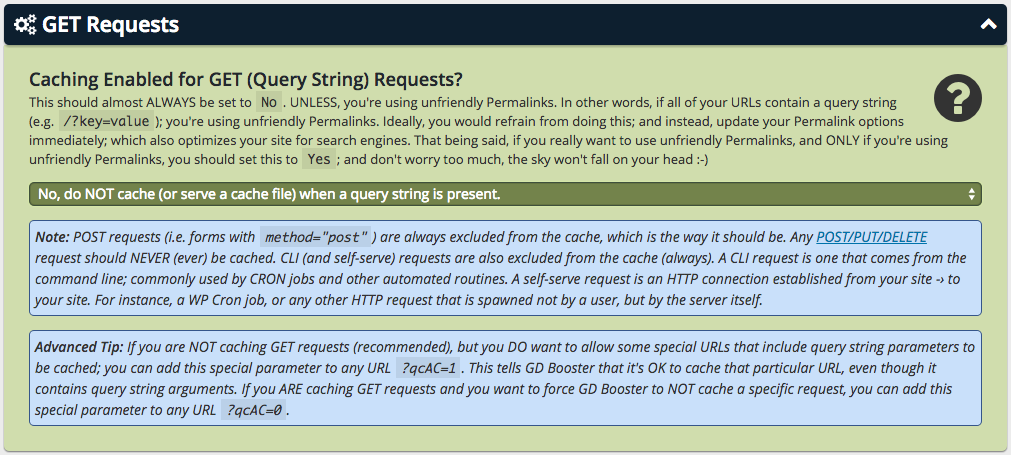Click the '?qcAC=0' parameter snippet
1011x455 pixels.
(253, 411)
